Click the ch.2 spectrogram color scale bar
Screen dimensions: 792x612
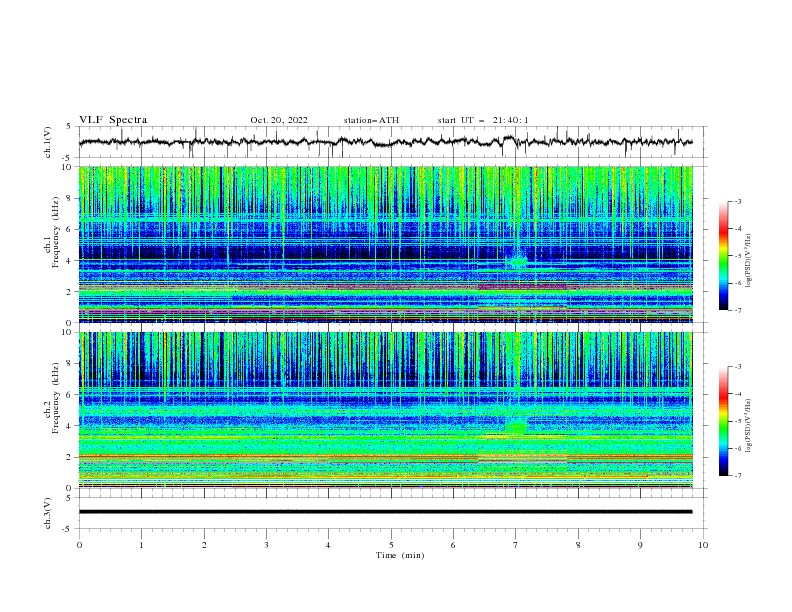tap(723, 421)
